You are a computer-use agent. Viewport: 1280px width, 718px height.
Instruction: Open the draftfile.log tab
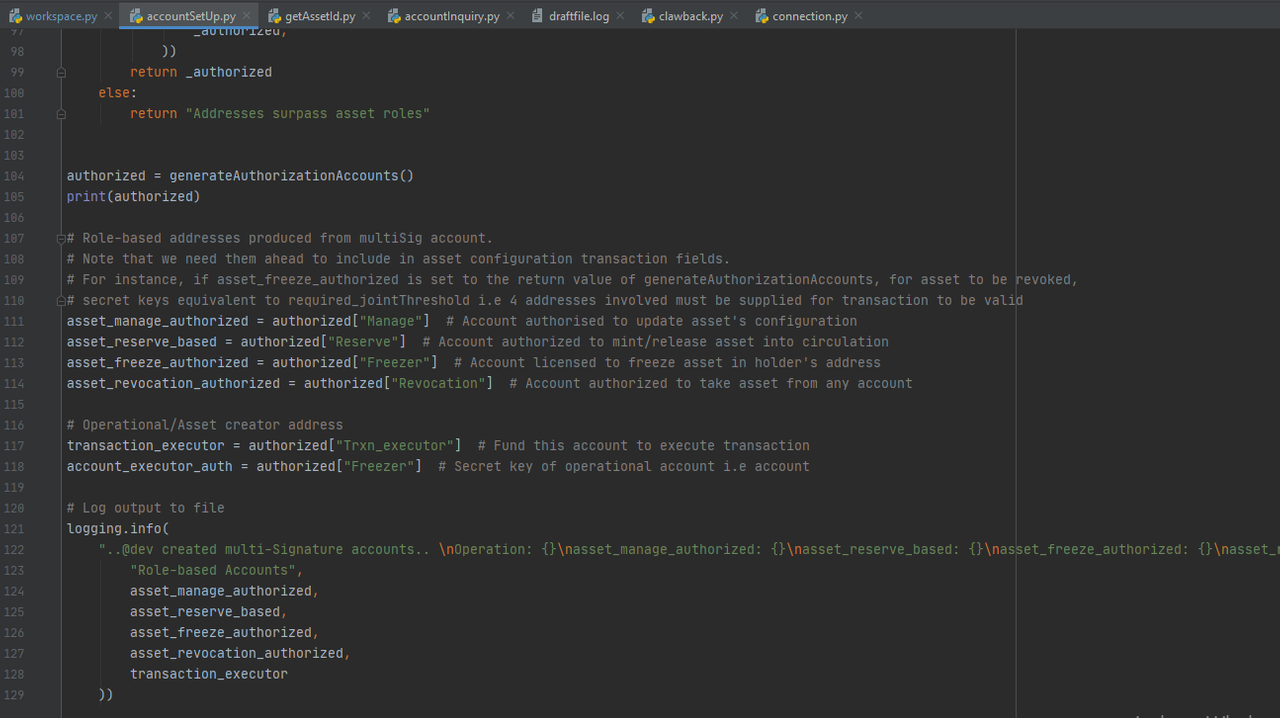point(579,16)
